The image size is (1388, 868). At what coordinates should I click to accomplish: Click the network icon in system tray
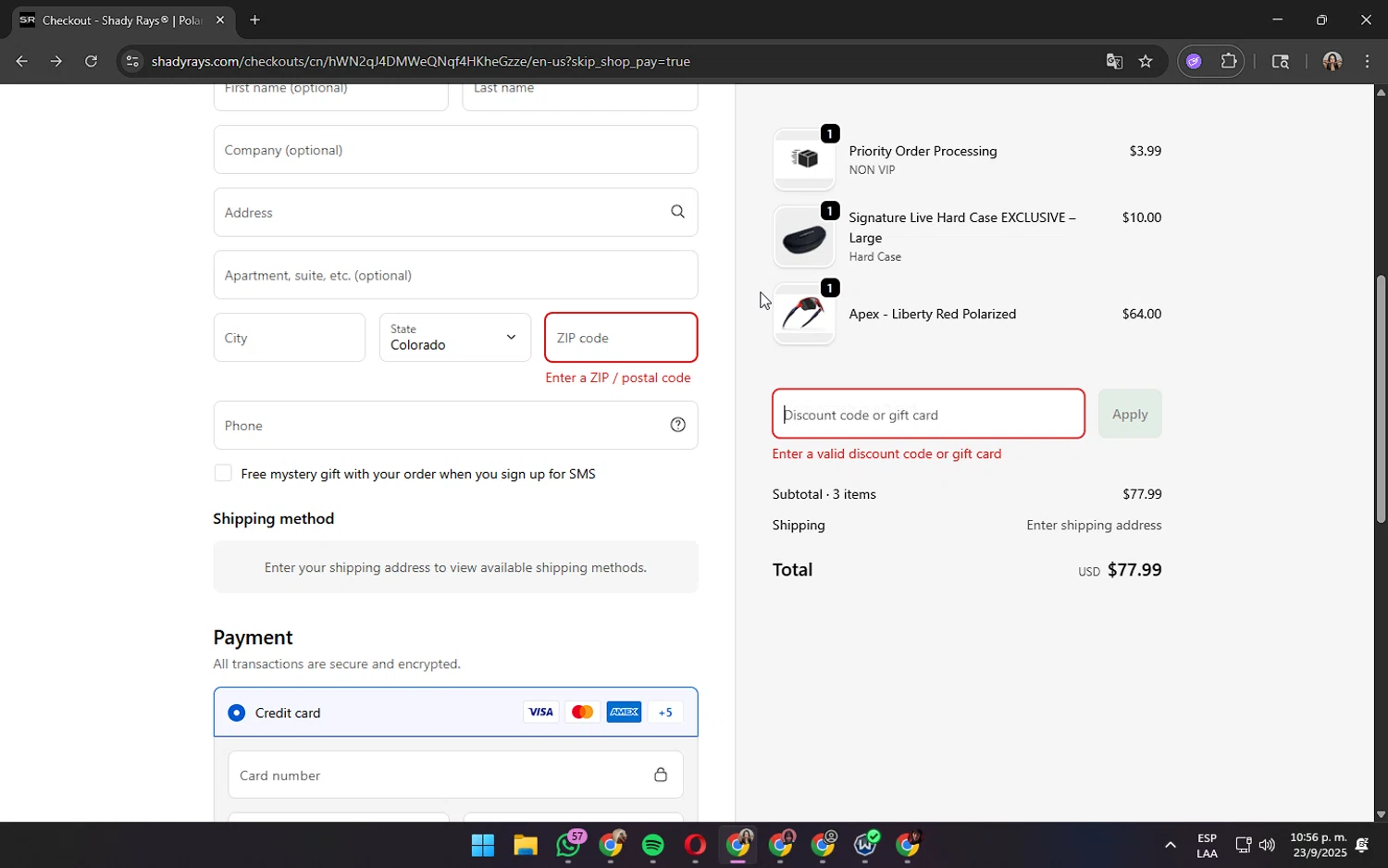pyautogui.click(x=1243, y=845)
